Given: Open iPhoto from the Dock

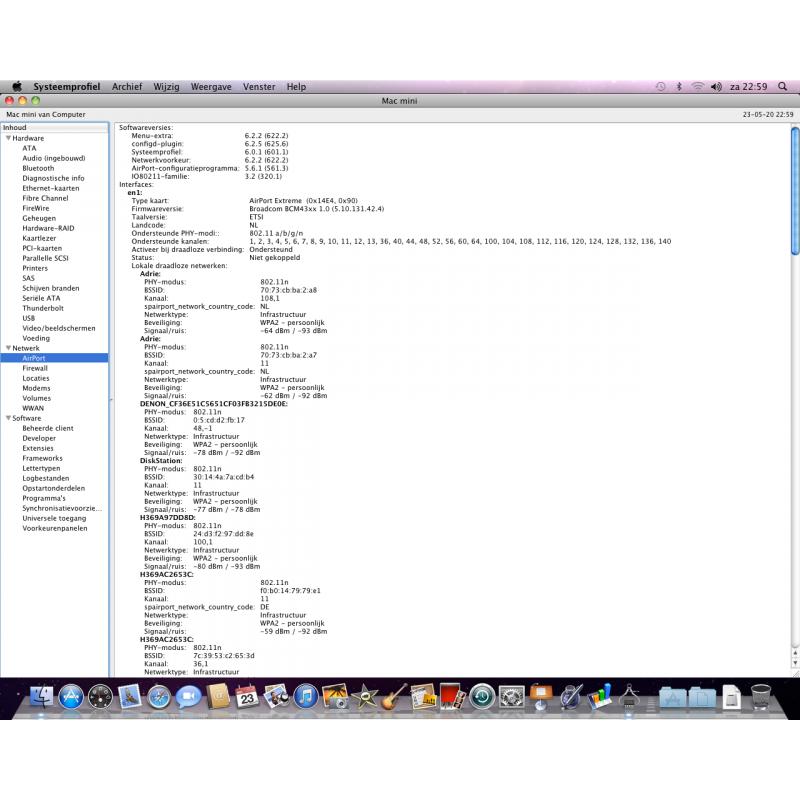Looking at the screenshot, I should coord(335,696).
